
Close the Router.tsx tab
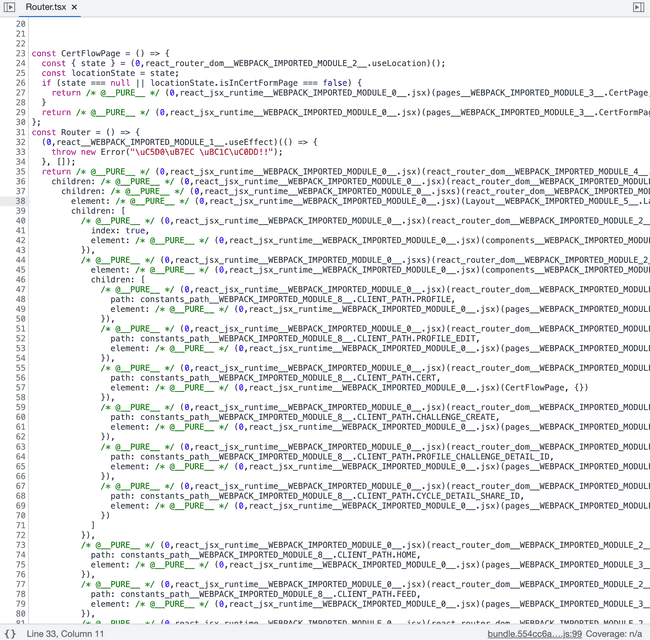[x=74, y=7]
